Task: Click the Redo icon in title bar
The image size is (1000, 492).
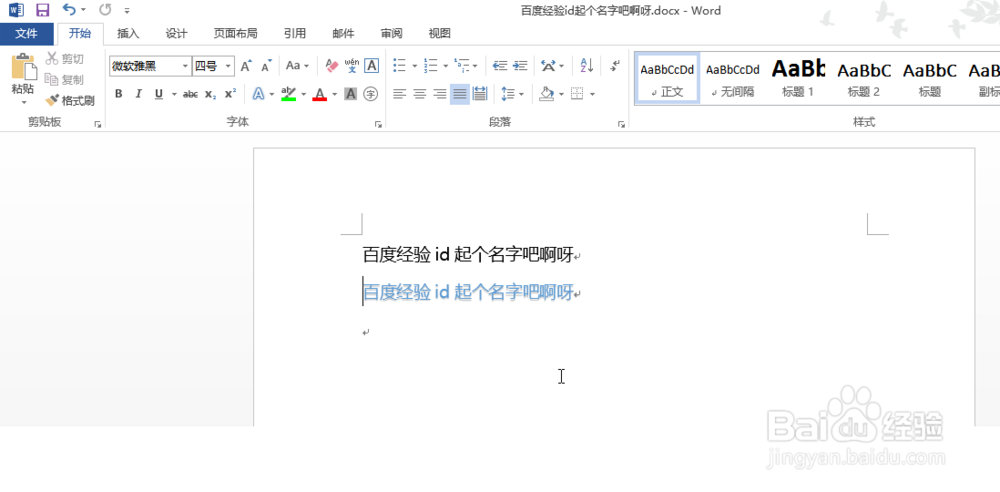Action: coord(105,10)
